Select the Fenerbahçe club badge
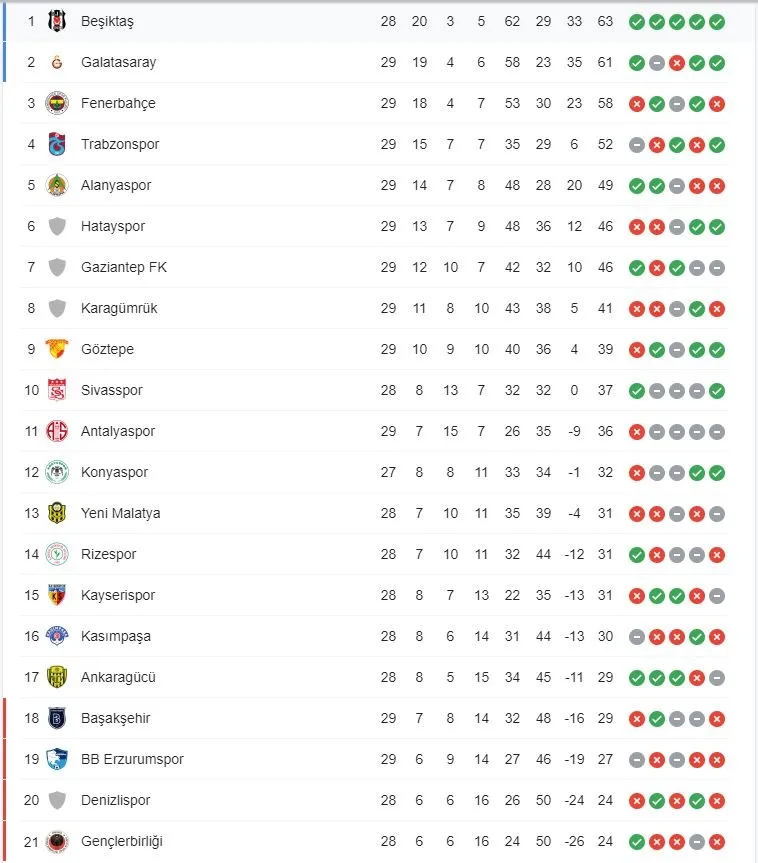 57,103
